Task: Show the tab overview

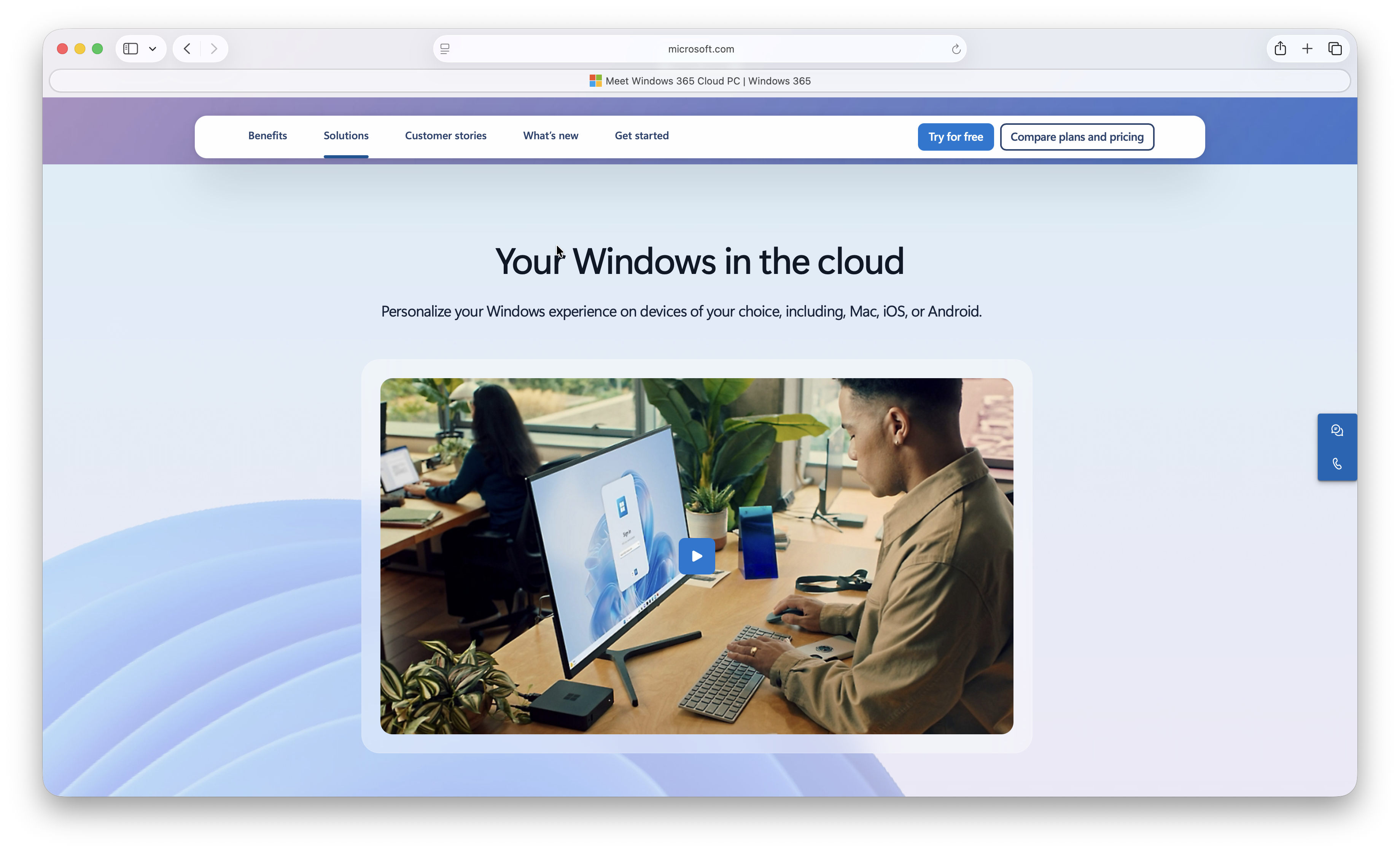Action: coord(1335,49)
